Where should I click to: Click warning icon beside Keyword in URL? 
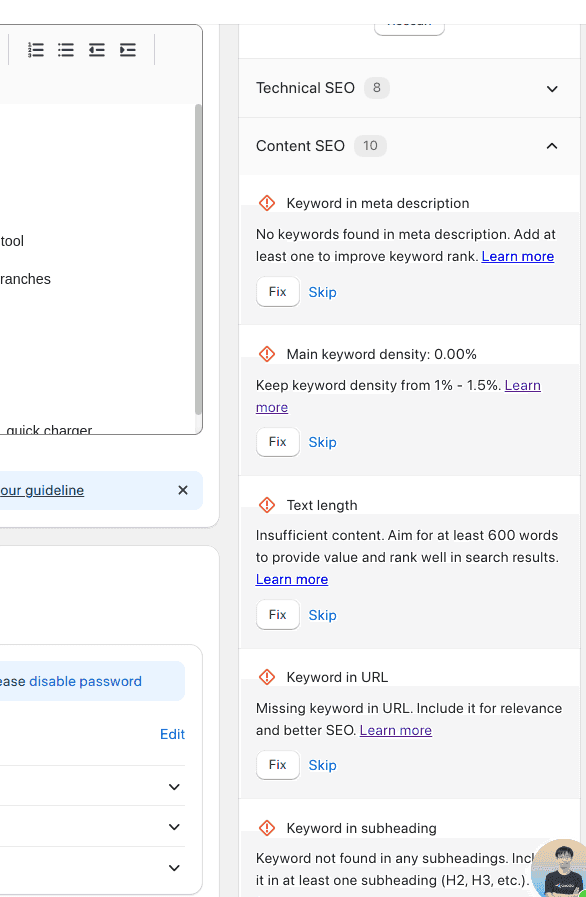[267, 677]
